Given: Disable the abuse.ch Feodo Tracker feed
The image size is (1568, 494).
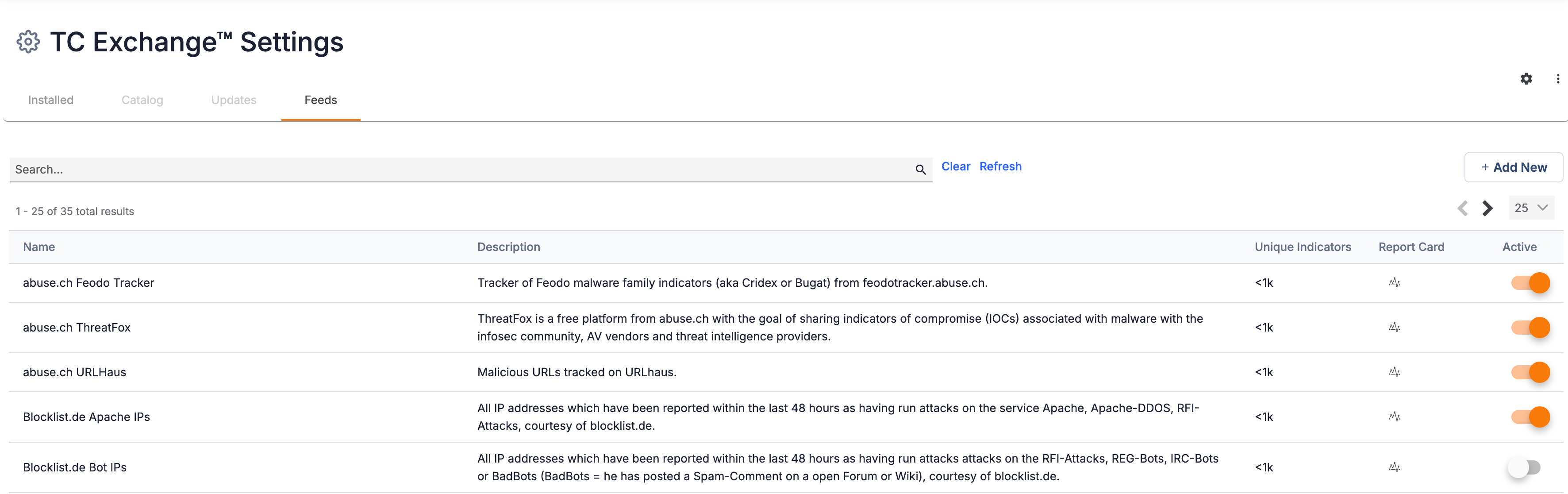Looking at the screenshot, I should tap(1530, 283).
